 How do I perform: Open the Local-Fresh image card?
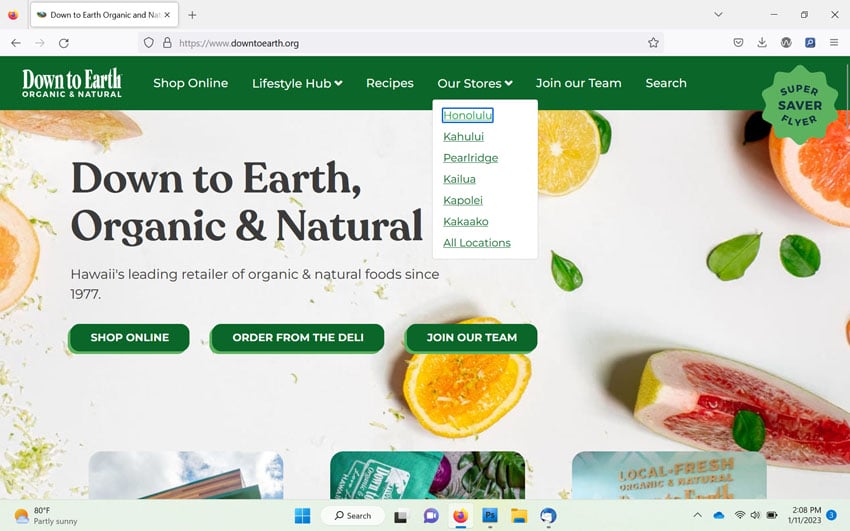(669, 475)
